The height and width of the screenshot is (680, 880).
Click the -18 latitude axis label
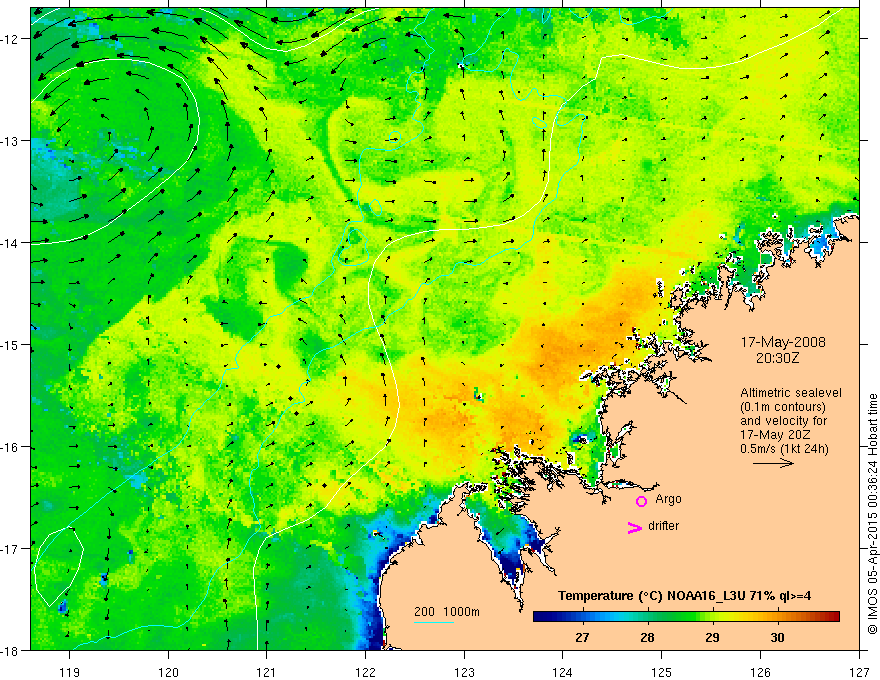coord(12,651)
